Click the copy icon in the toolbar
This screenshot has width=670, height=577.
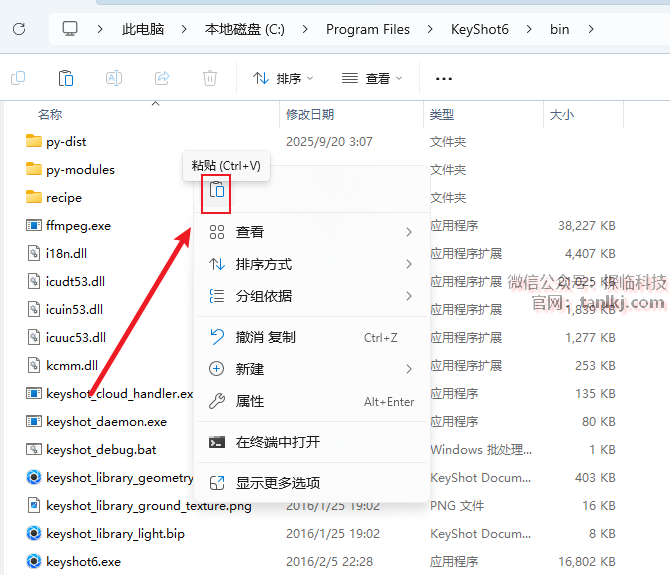[18, 78]
